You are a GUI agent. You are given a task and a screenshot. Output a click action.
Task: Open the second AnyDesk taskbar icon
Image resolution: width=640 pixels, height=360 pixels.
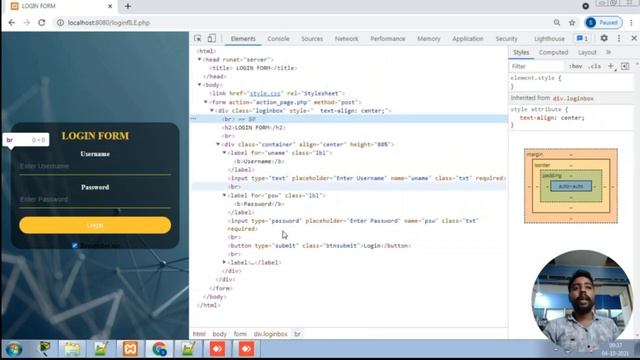click(247, 349)
